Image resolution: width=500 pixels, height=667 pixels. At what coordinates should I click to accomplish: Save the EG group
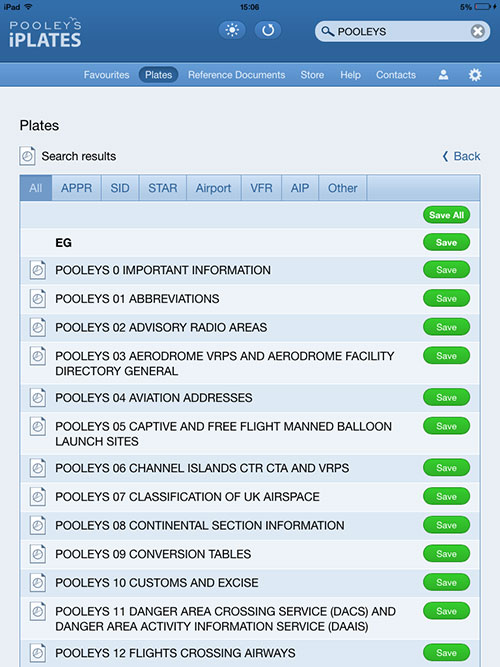[446, 242]
